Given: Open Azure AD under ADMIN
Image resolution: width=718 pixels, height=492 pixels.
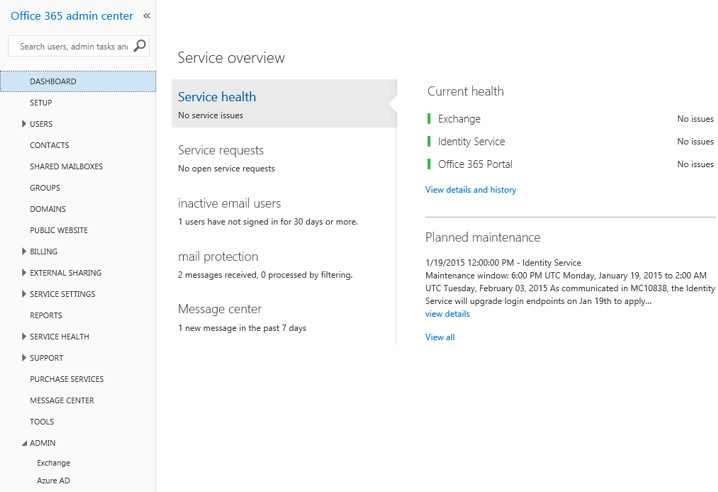Looking at the screenshot, I should tap(54, 481).
